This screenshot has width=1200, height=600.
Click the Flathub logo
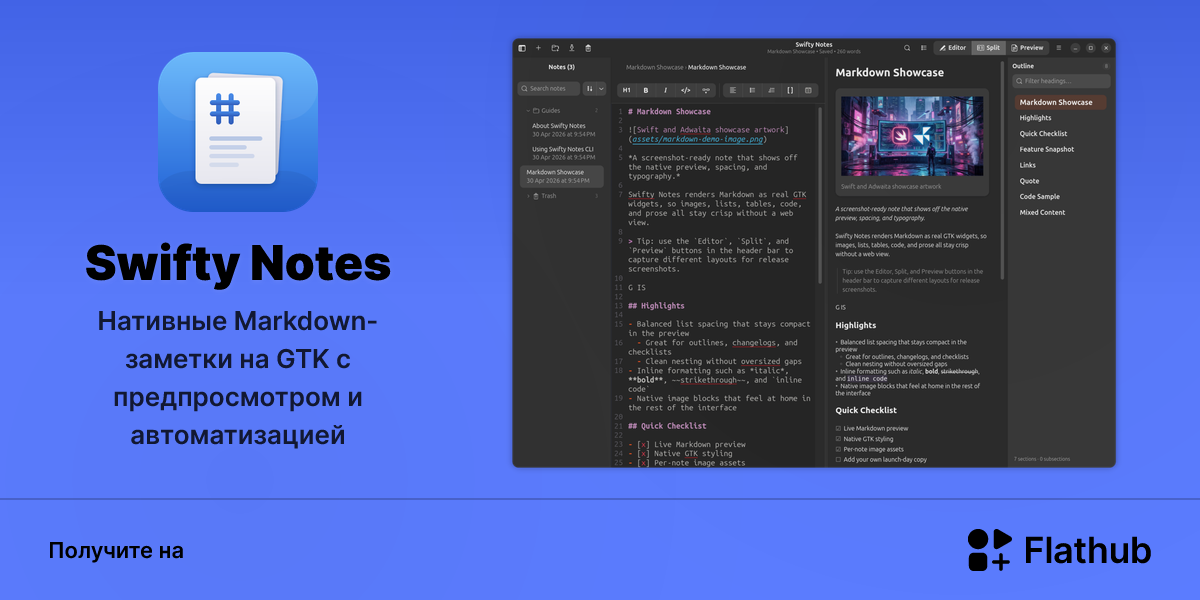1059,551
